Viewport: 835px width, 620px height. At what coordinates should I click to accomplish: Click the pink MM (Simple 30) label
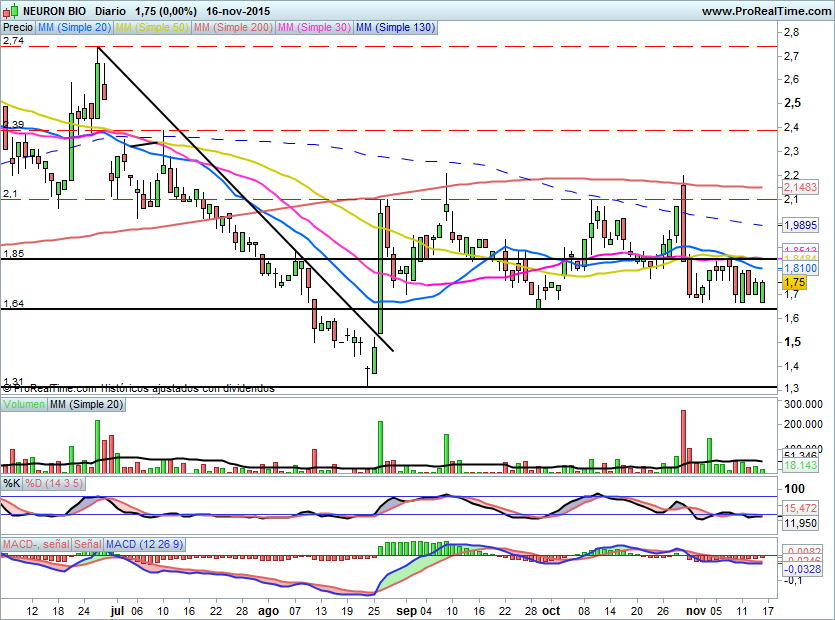(314, 28)
